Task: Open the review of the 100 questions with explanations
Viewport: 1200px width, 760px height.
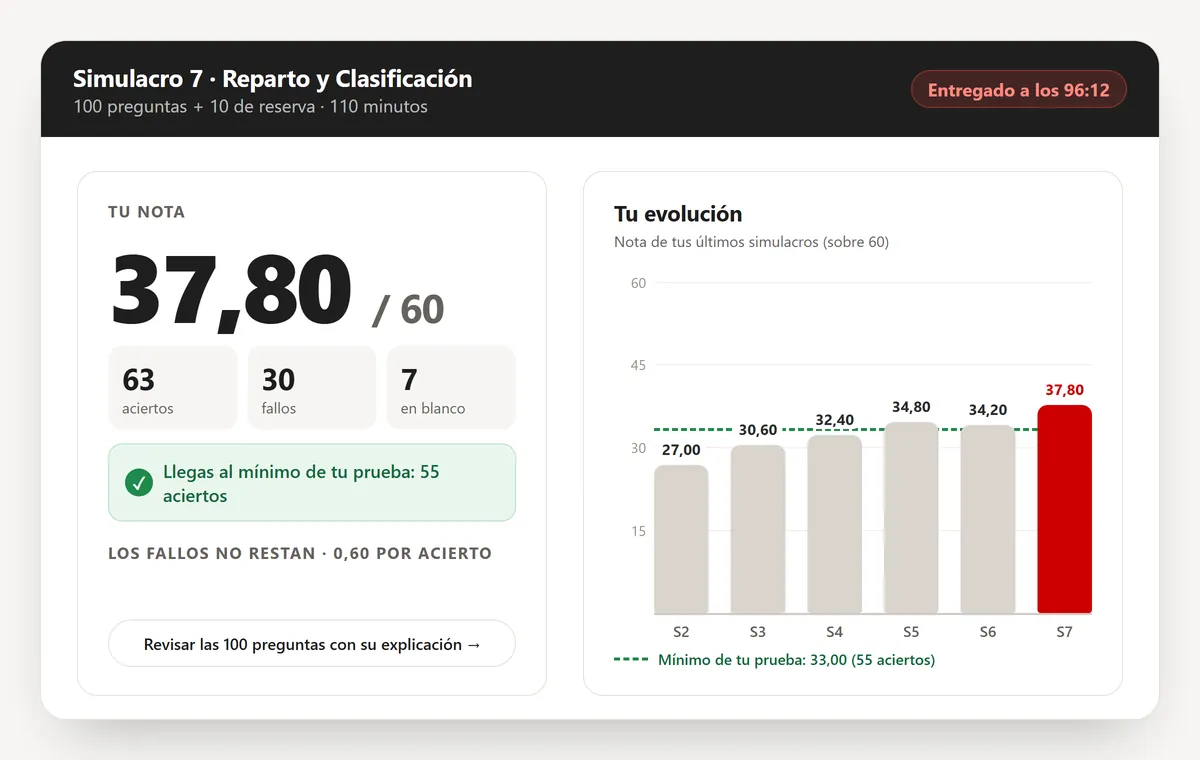Action: click(312, 644)
